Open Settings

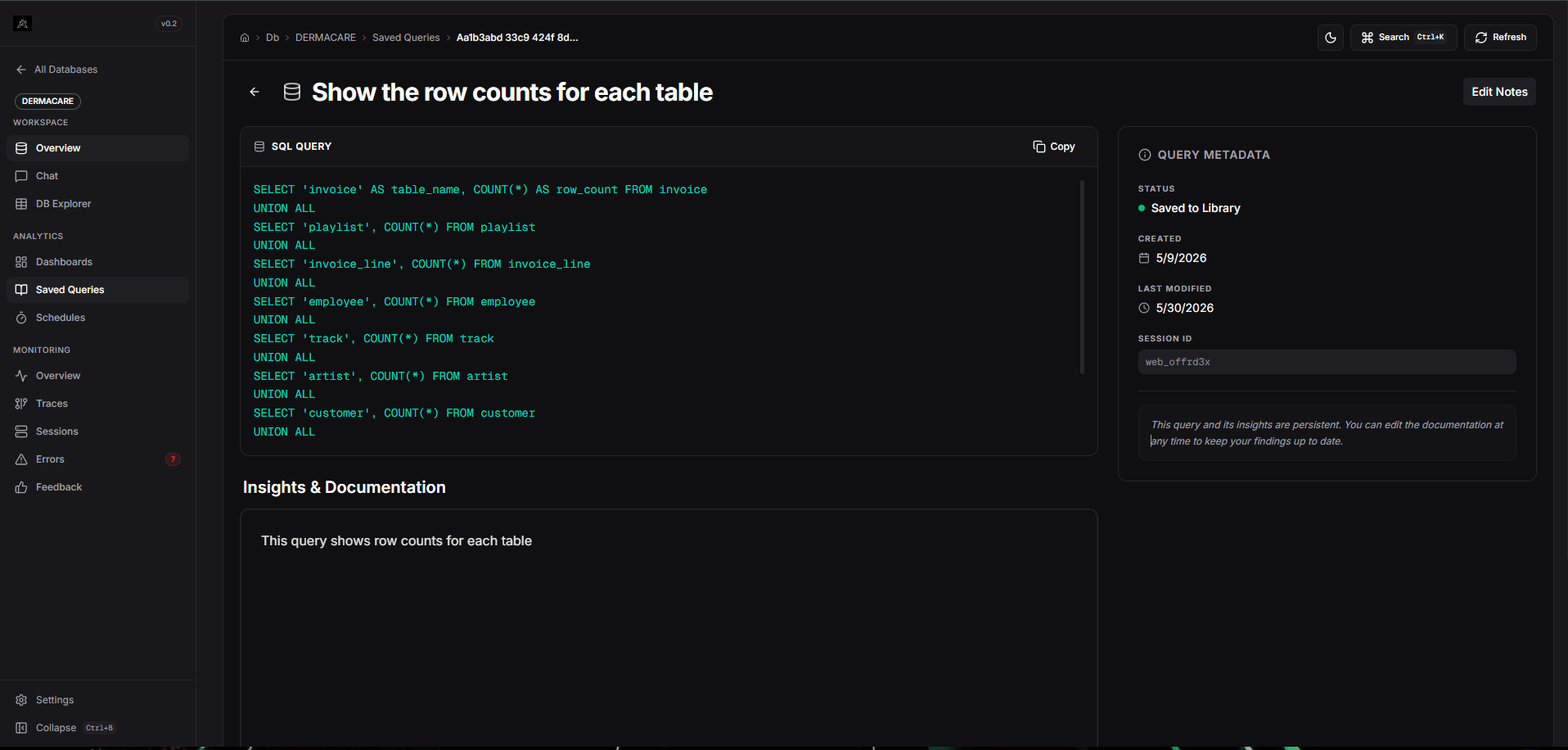pyautogui.click(x=97, y=700)
